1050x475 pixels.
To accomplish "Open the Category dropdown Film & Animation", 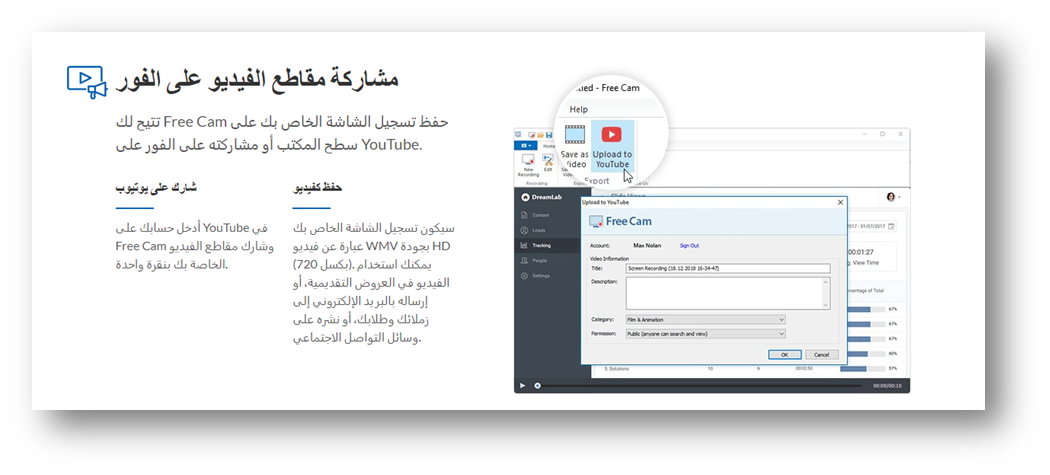I will point(705,320).
